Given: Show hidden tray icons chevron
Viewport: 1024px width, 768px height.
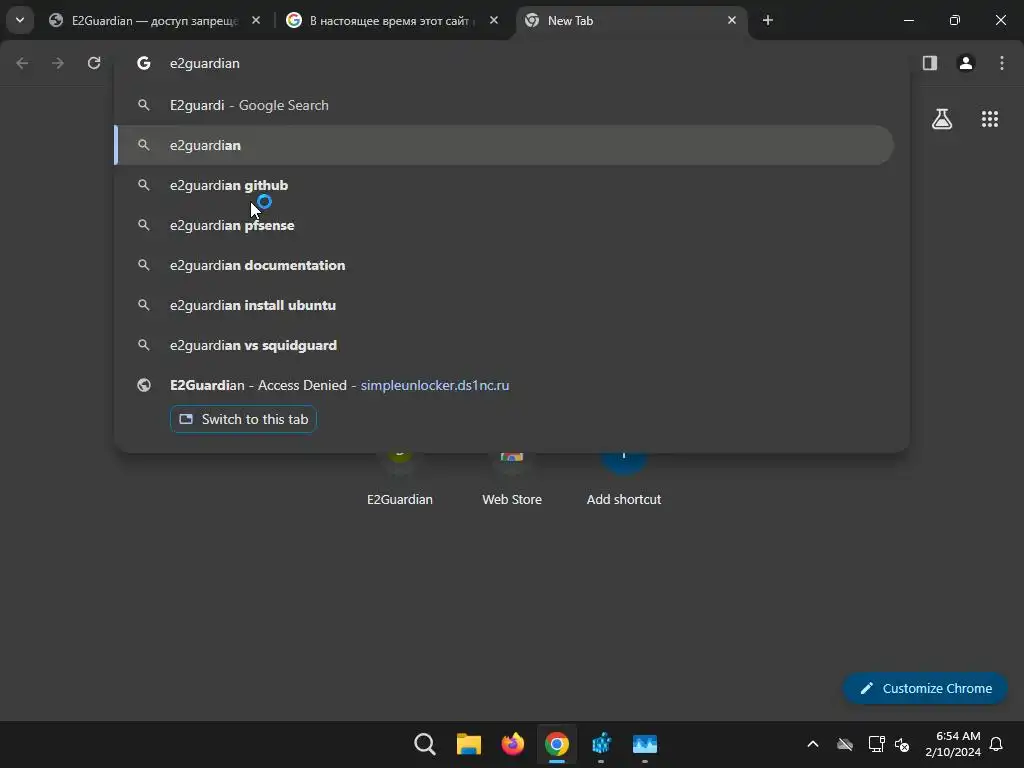Looking at the screenshot, I should coord(813,744).
